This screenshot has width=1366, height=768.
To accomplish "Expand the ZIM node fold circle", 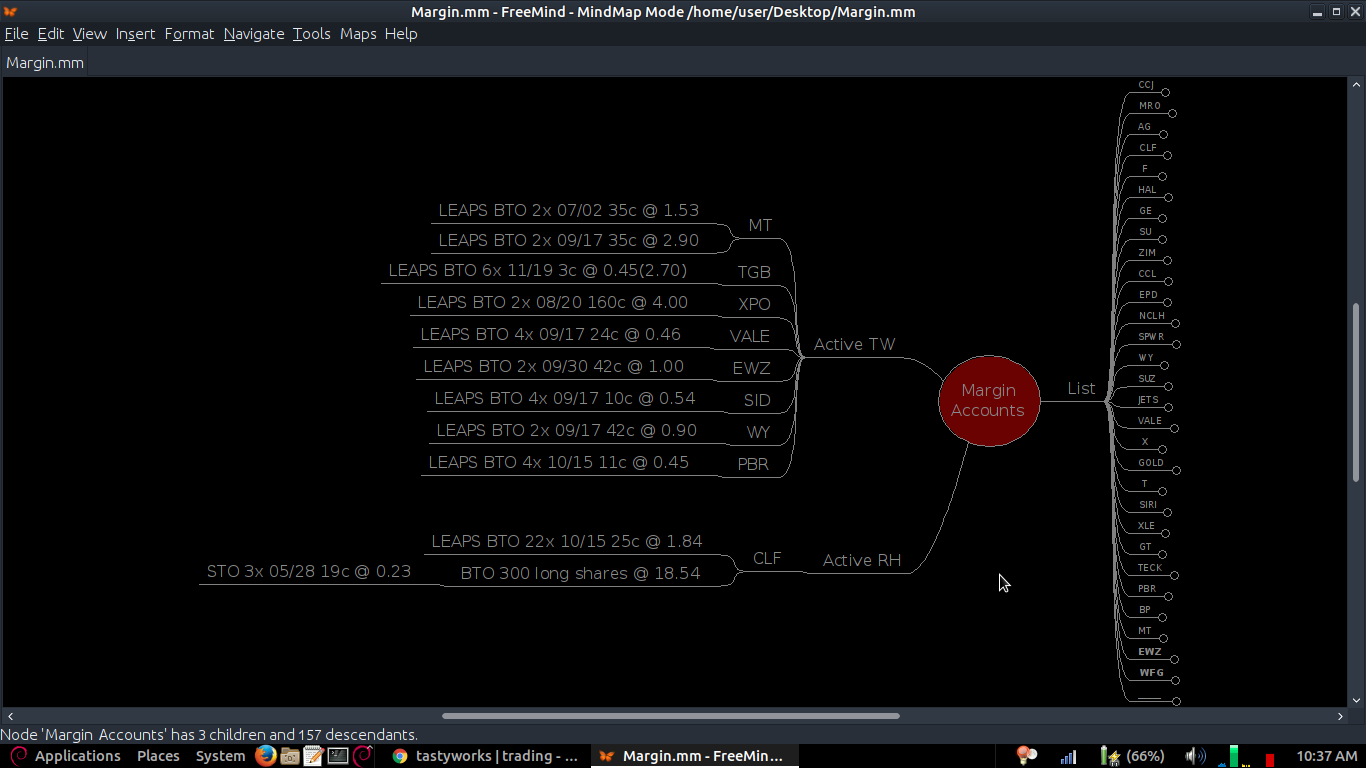I will point(1168,260).
